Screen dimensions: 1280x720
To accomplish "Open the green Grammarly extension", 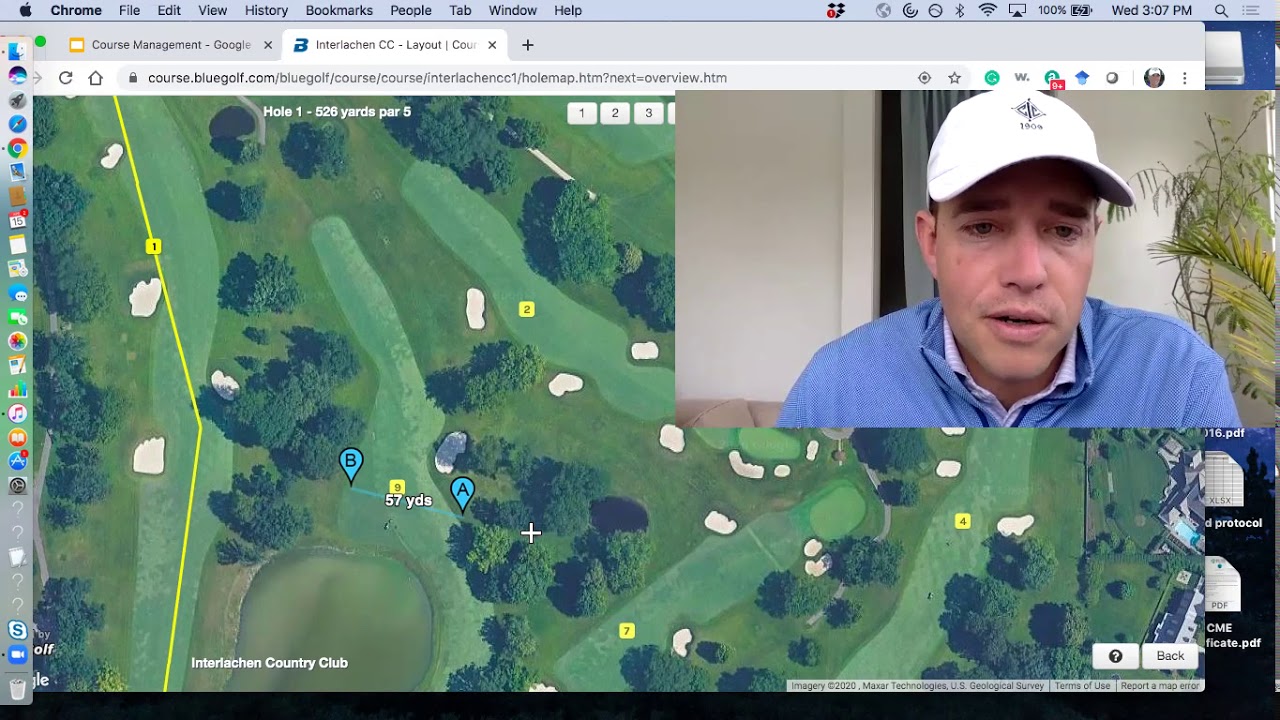I will tap(992, 78).
